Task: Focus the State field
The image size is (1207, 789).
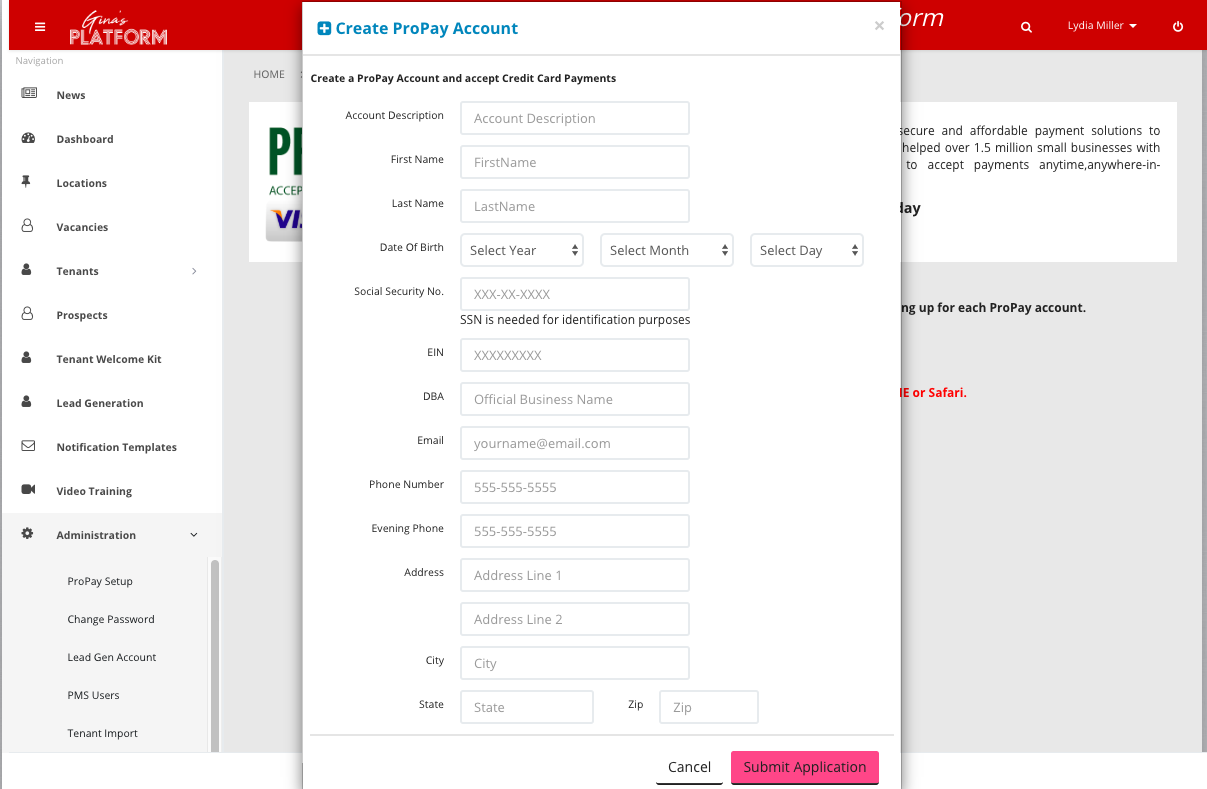Action: tap(527, 707)
